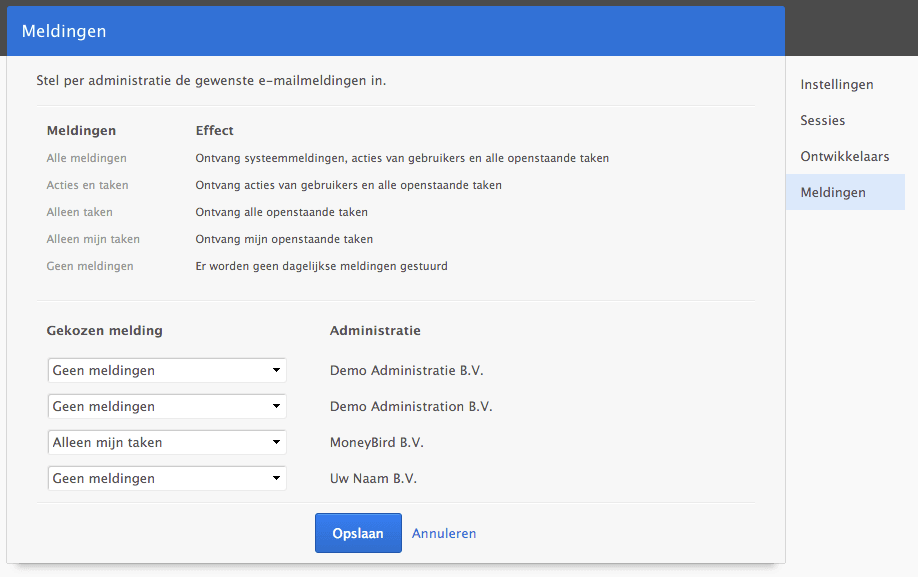Click the 'Ontvang mijn openstaande taken' description
The width and height of the screenshot is (918, 577).
(x=284, y=239)
